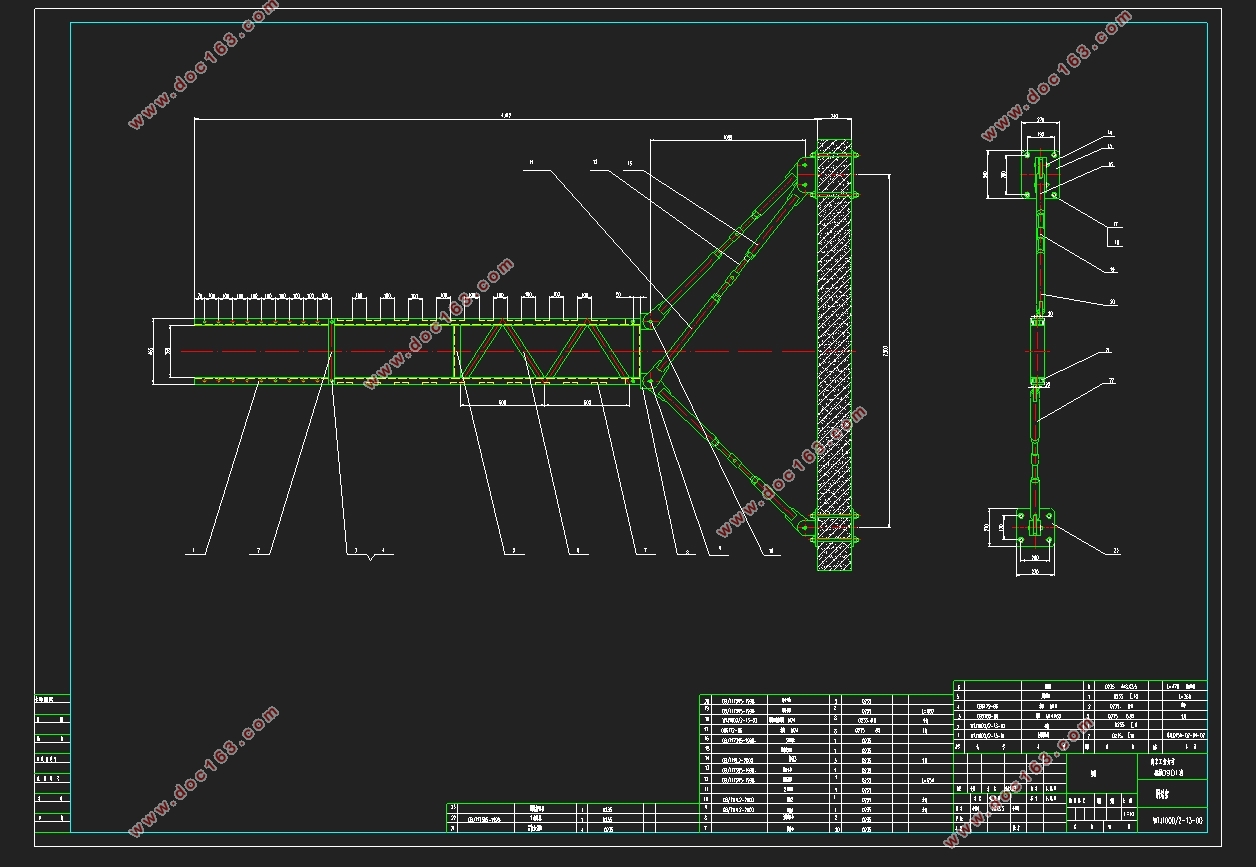Click the vertical dimension right of the wall
Viewport: 1256px width, 867px height.
point(886,350)
